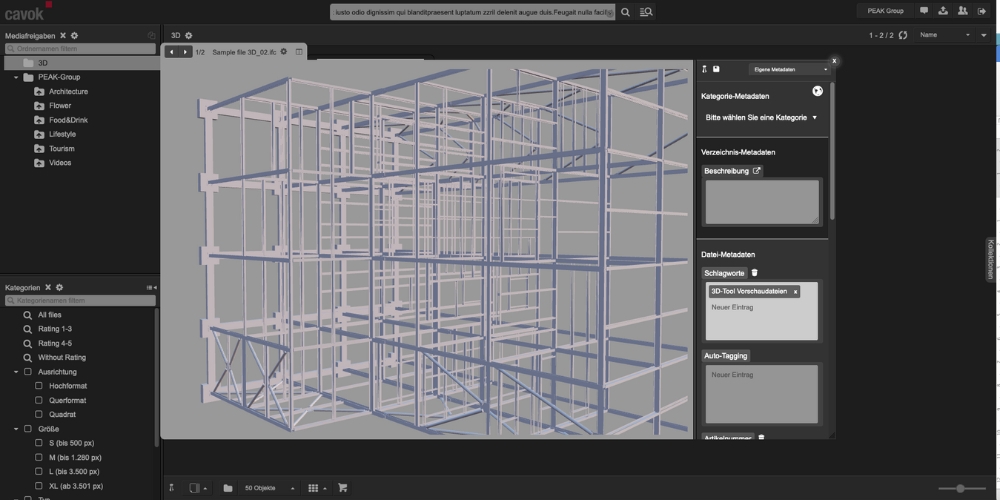Click the save disk icon in metadata panel
This screenshot has width=1000, height=500.
[x=717, y=69]
